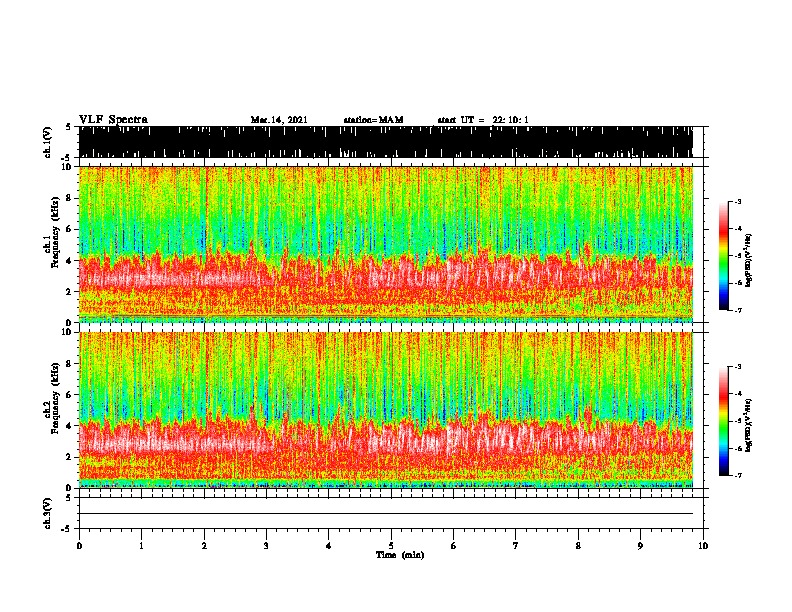The image size is (792, 612).
Task: Click the ch.2 frequency tick label "10"
Action: point(67,332)
